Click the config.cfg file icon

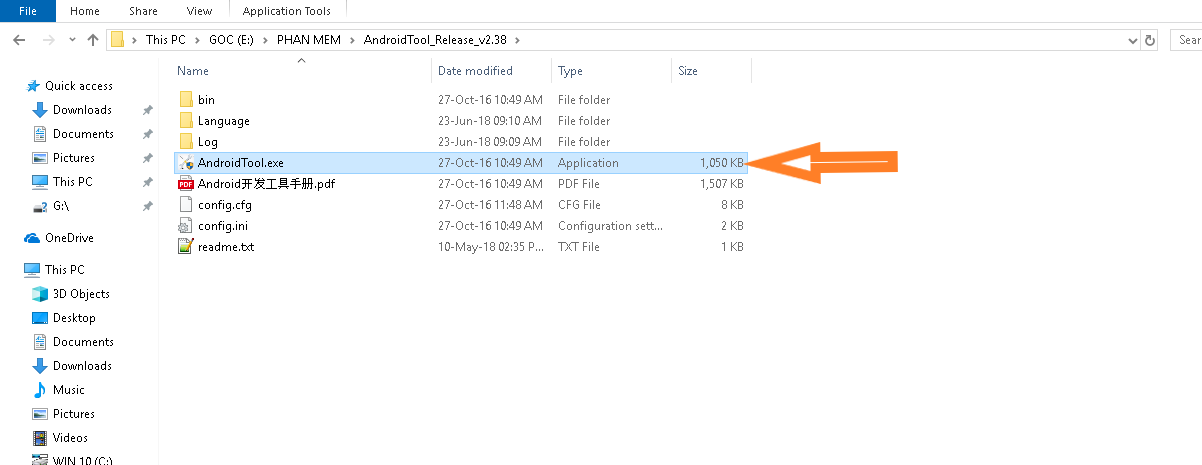(185, 205)
